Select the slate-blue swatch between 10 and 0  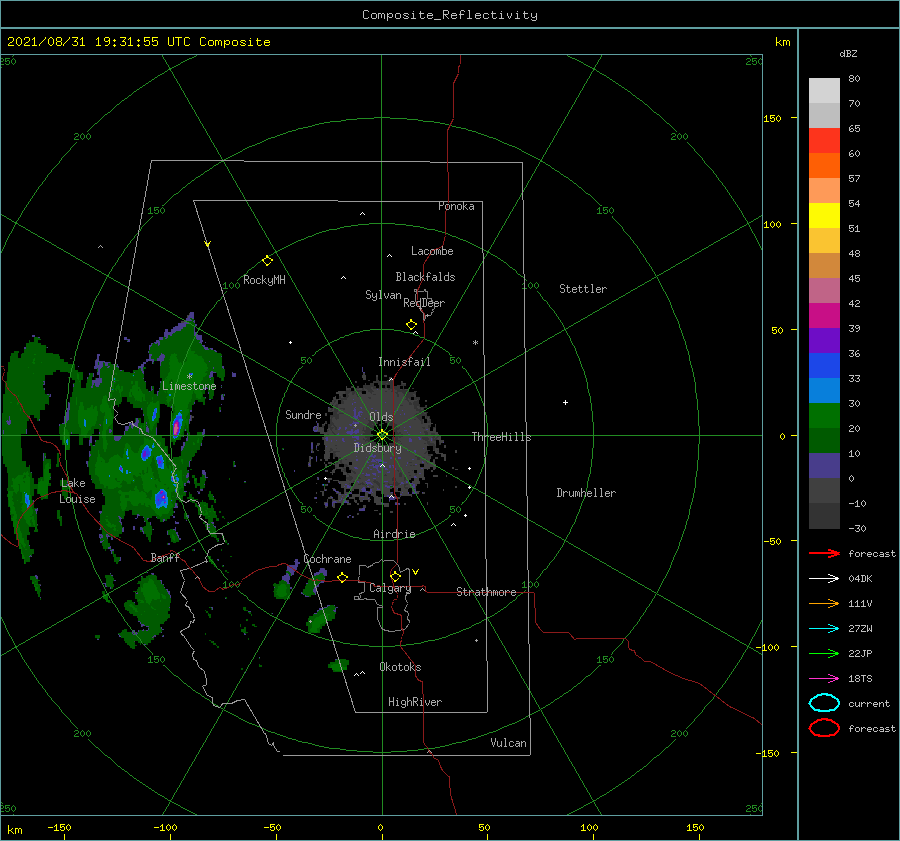click(x=824, y=466)
